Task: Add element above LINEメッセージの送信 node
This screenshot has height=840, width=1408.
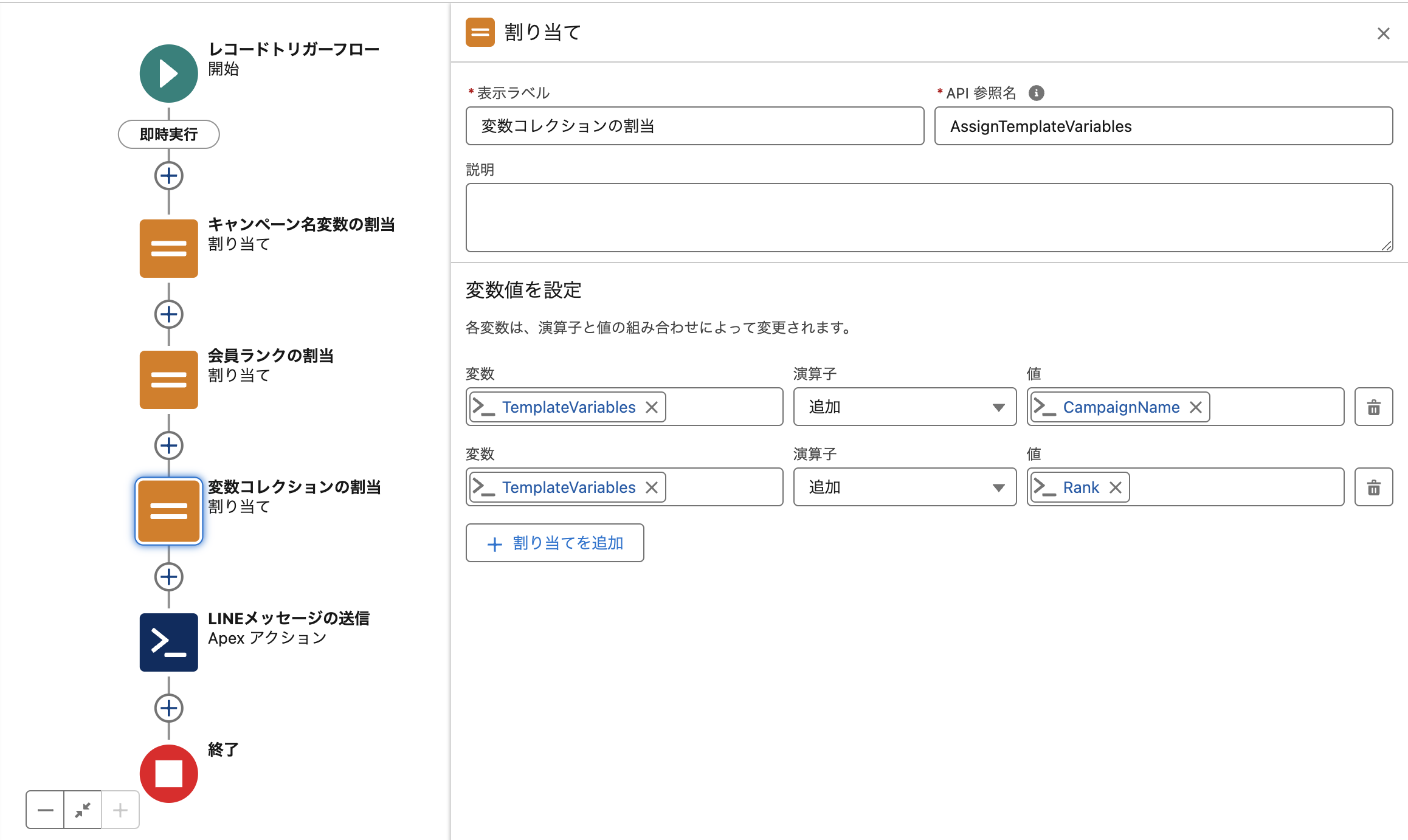Action: 168,577
